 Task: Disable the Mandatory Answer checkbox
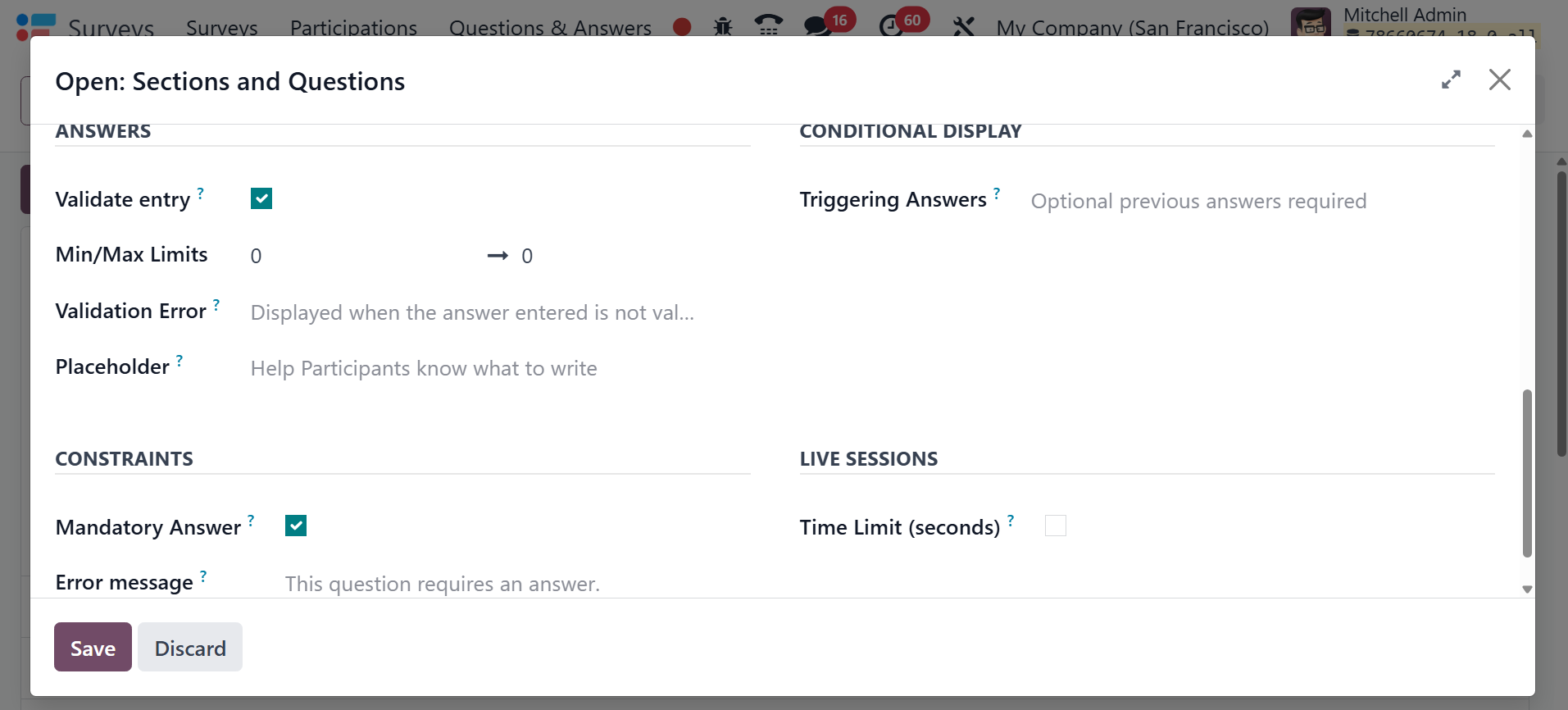296,526
